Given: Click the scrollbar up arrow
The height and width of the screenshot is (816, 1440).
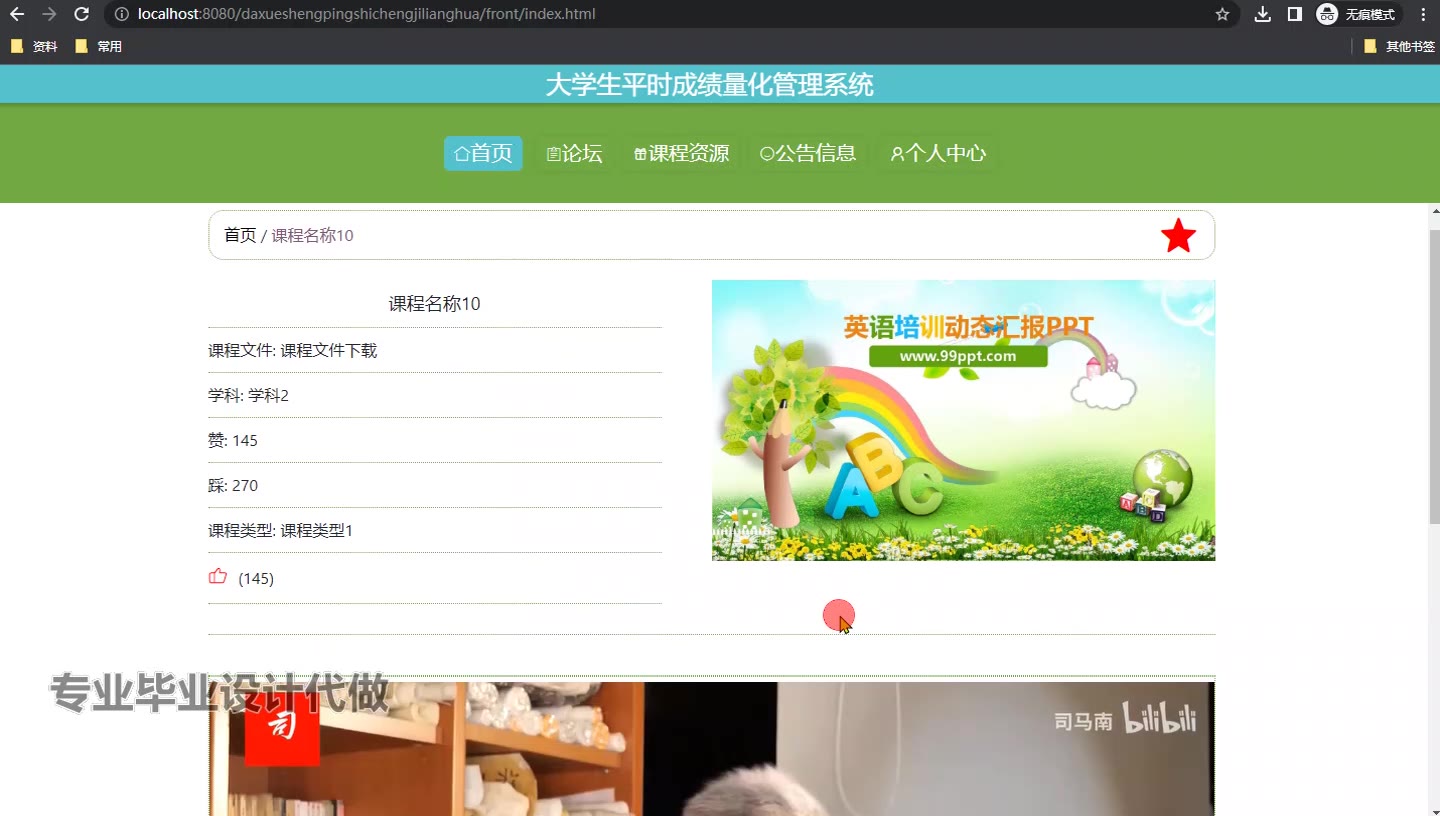Looking at the screenshot, I should pos(1434,211).
